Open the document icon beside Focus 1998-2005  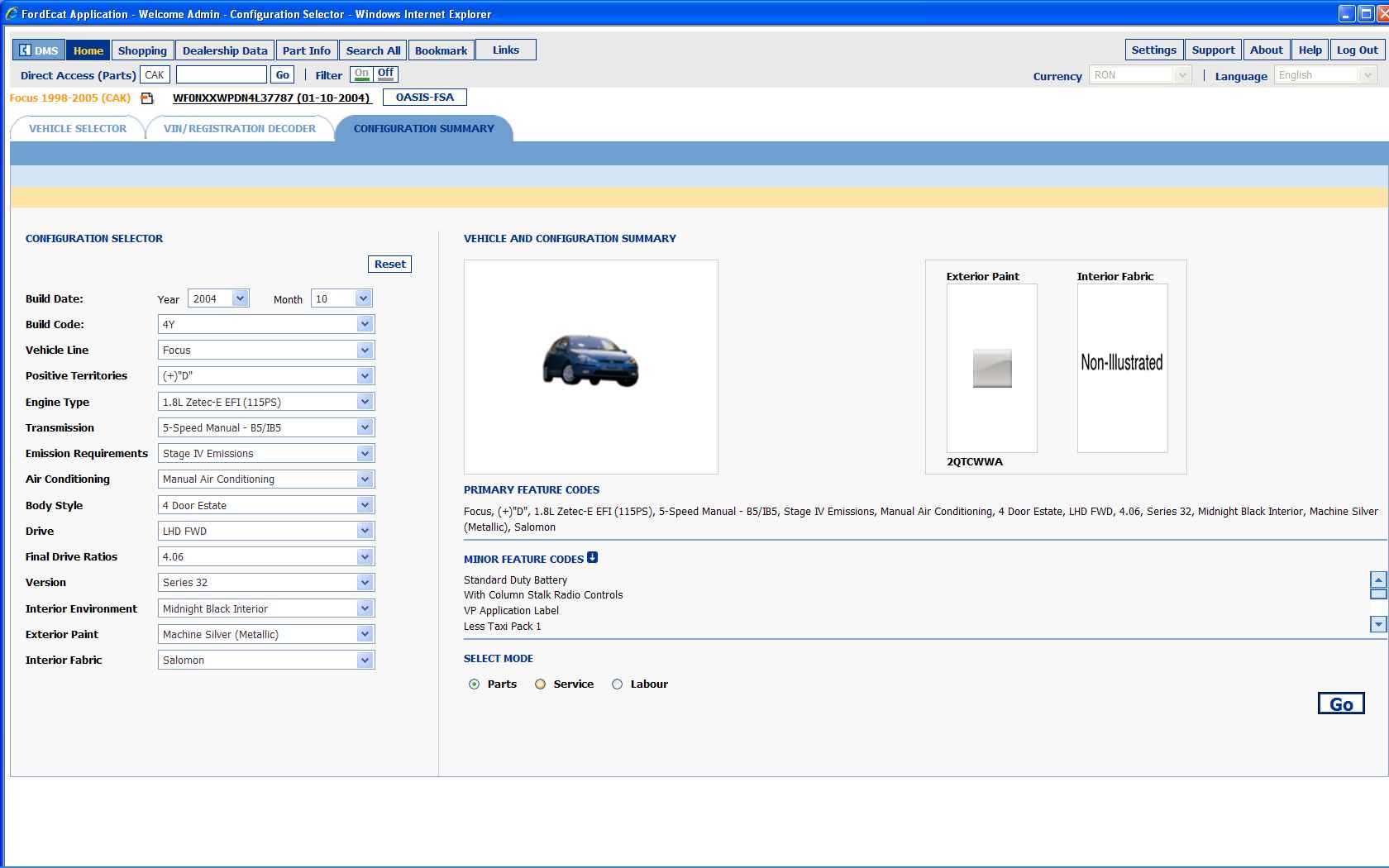147,98
